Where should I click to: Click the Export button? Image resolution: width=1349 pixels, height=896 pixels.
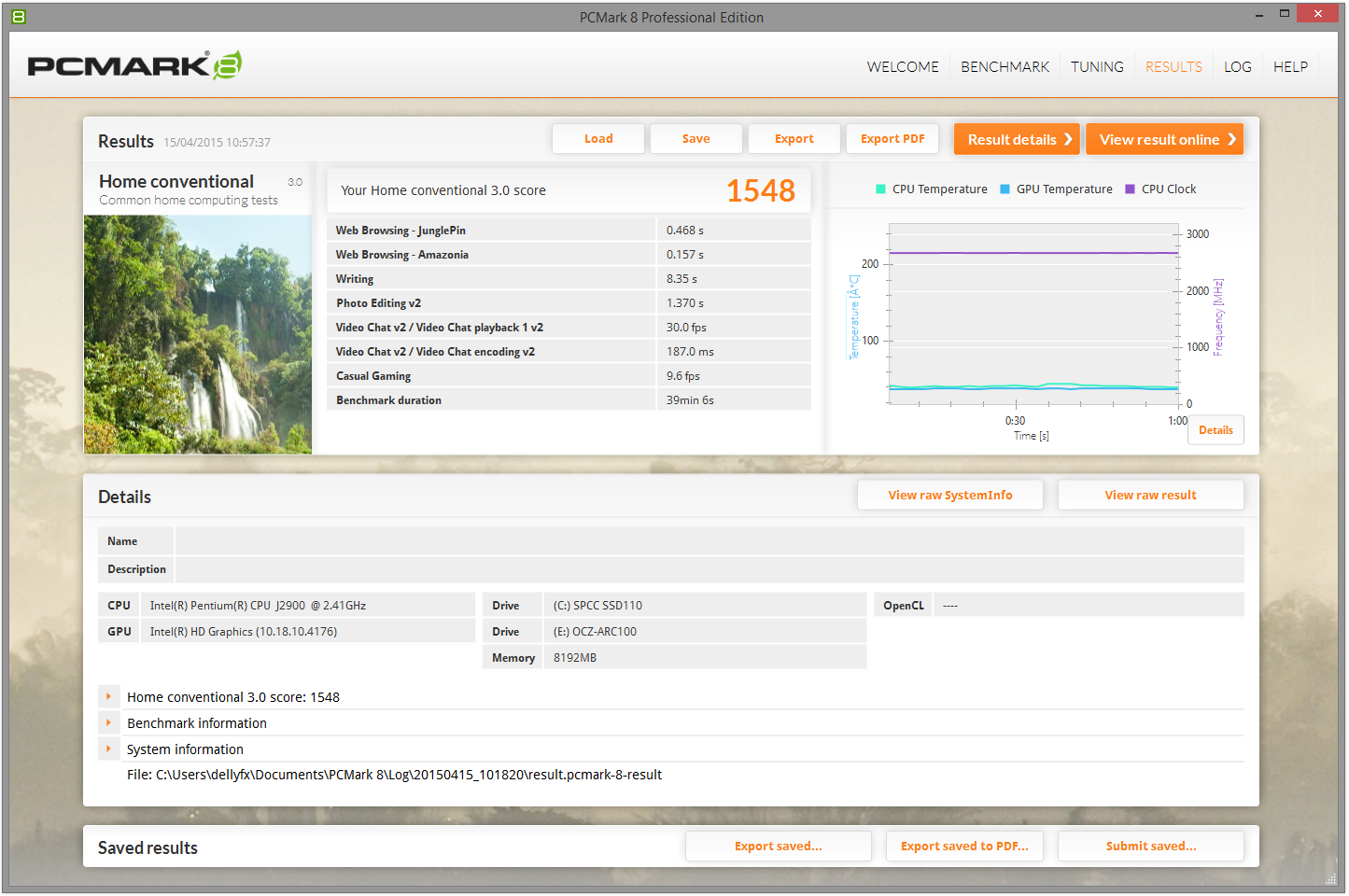tap(794, 139)
